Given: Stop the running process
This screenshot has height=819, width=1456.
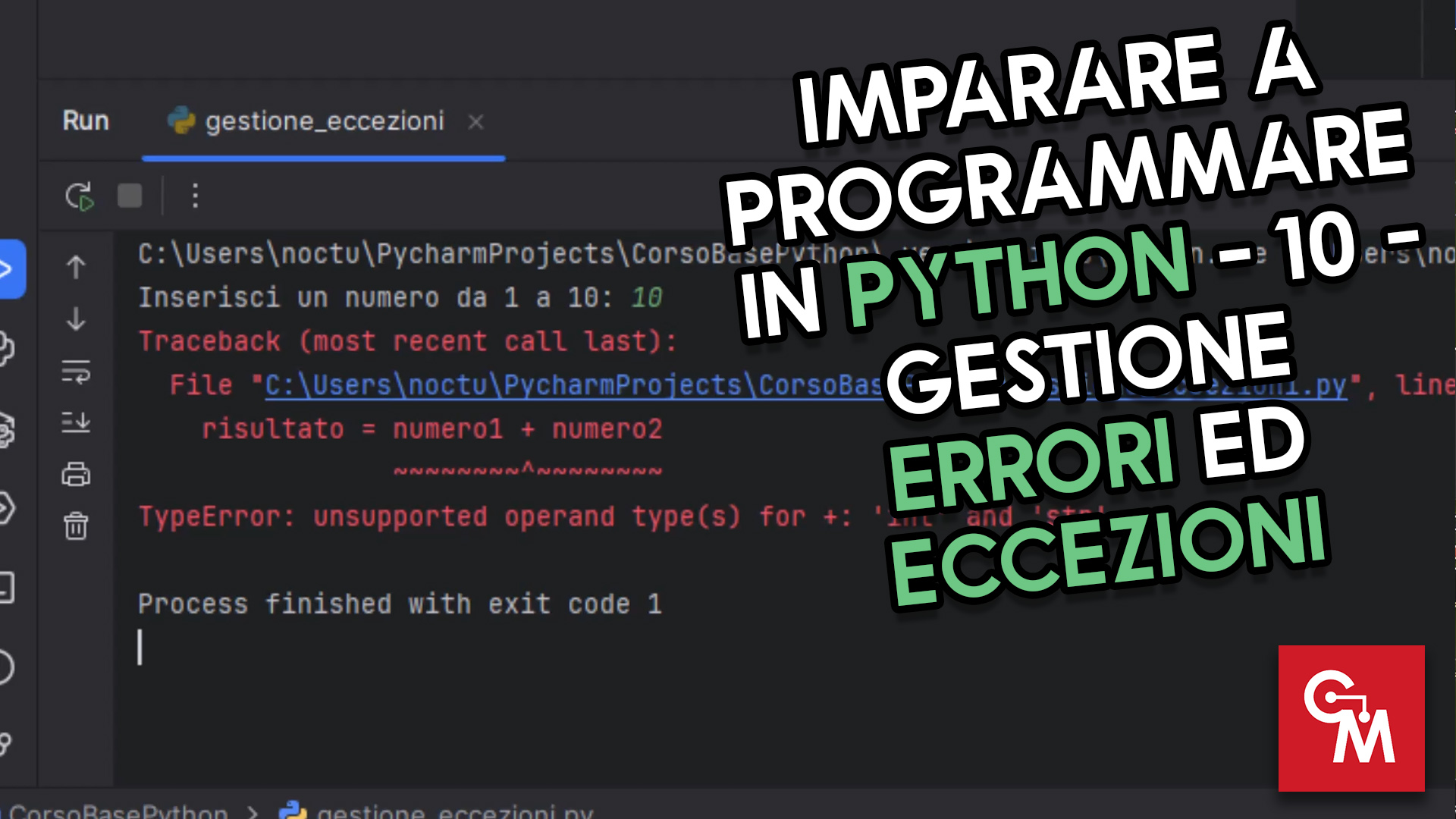Looking at the screenshot, I should pos(129,196).
